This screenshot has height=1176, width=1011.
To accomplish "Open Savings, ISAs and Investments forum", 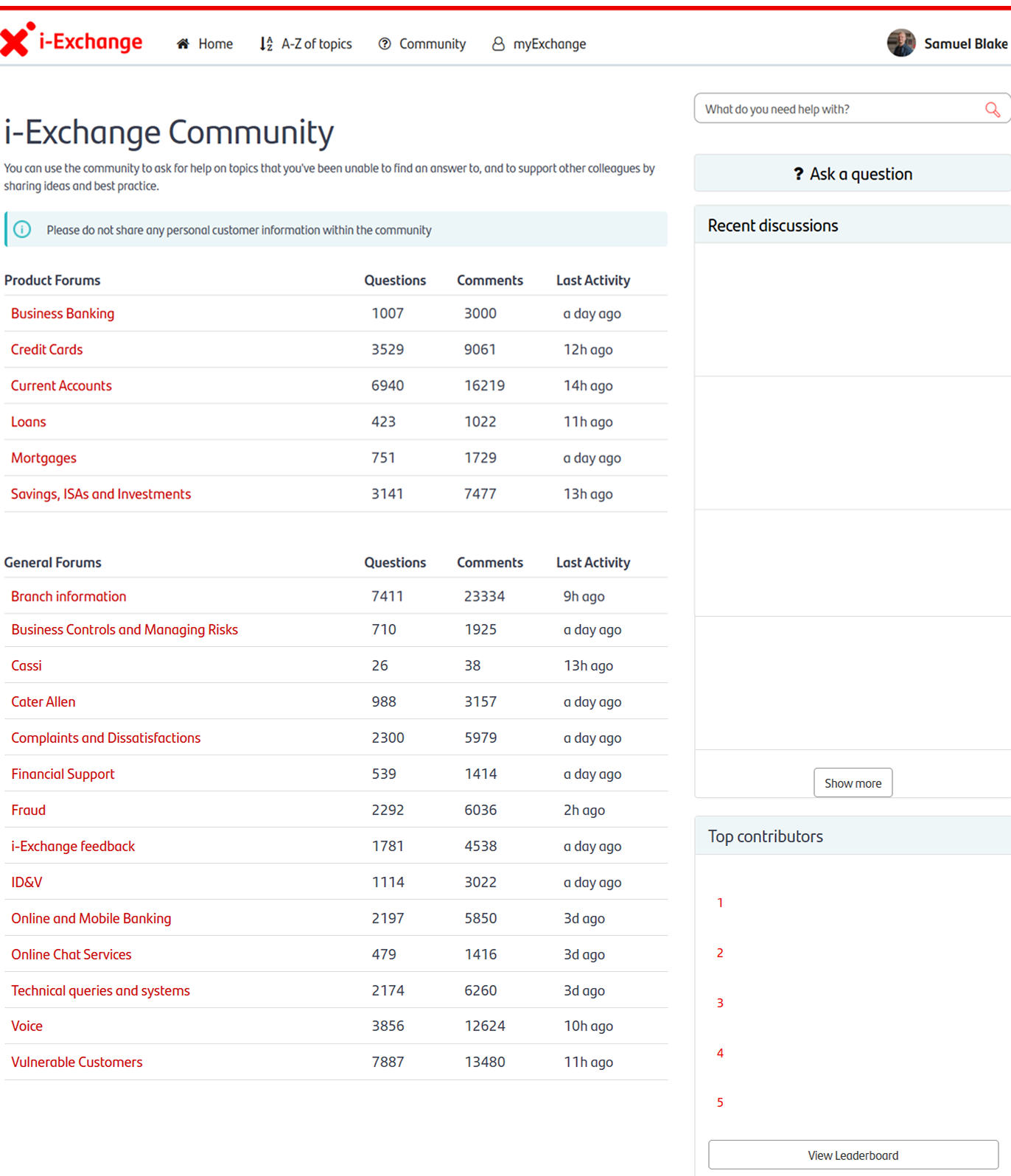I will click(101, 494).
